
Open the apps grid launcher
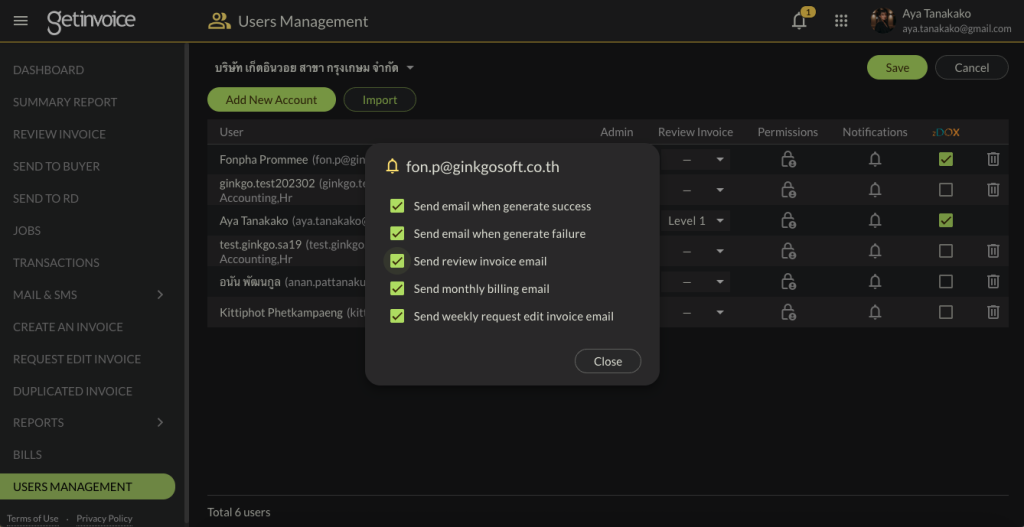pos(841,21)
